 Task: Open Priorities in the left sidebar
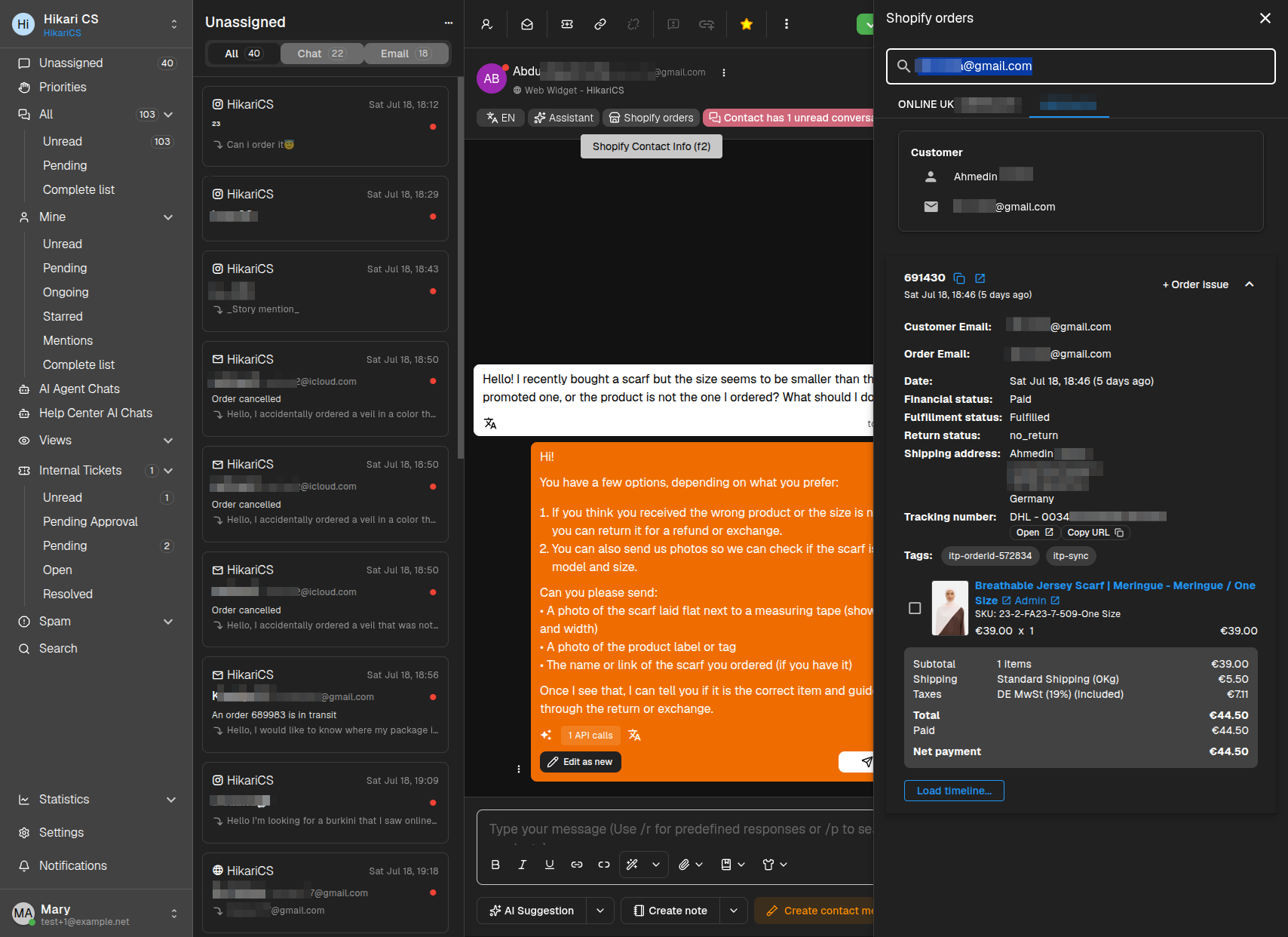[63, 88]
